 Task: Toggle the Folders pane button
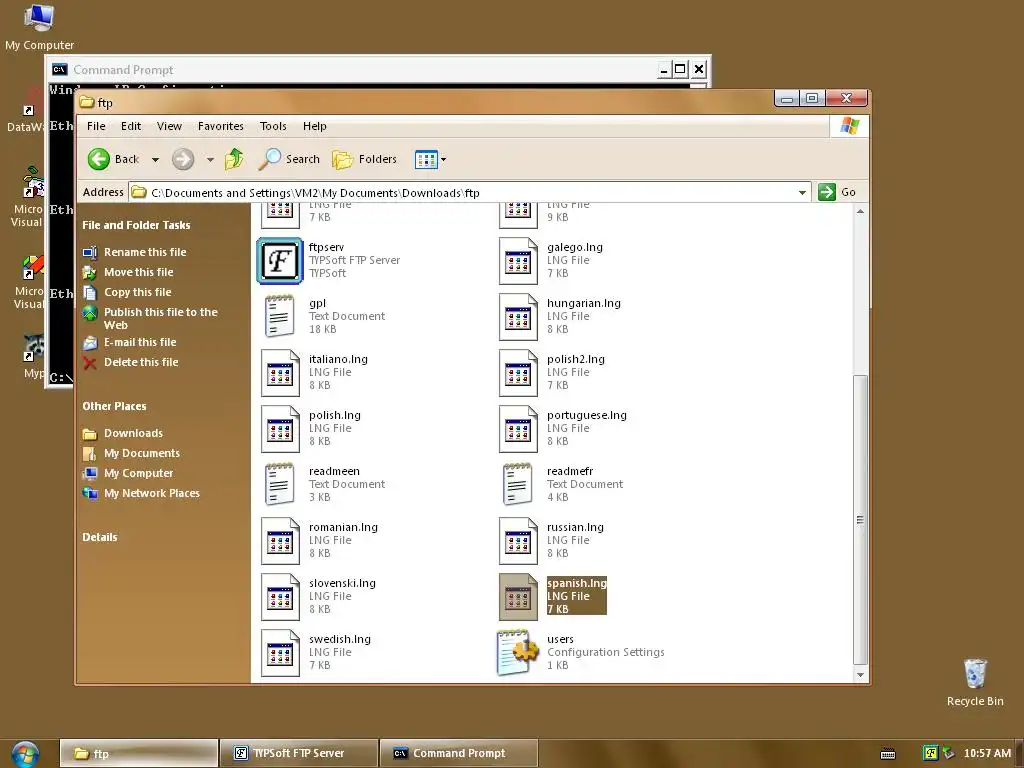click(x=364, y=159)
